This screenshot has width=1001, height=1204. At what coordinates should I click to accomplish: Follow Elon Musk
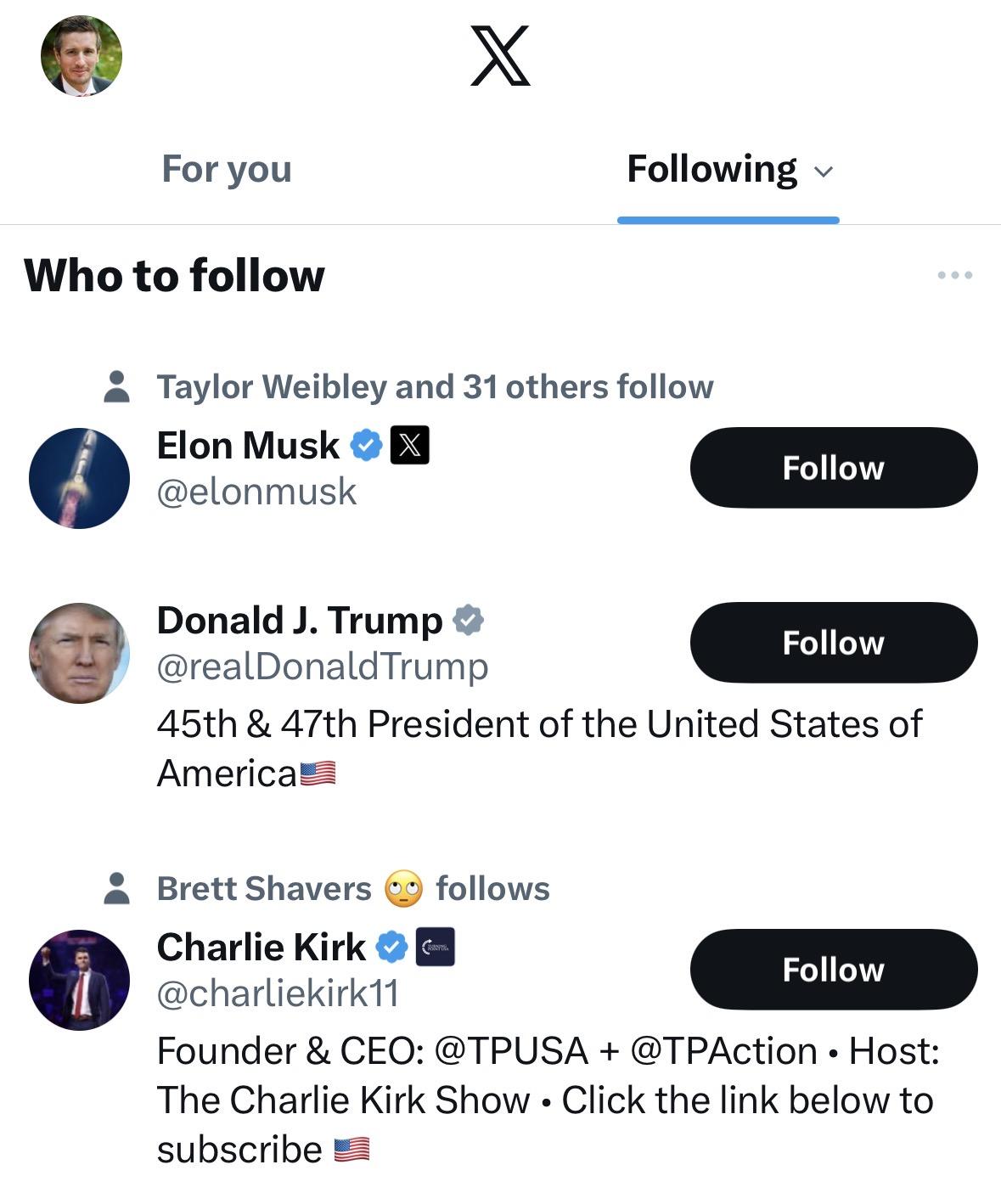(833, 468)
